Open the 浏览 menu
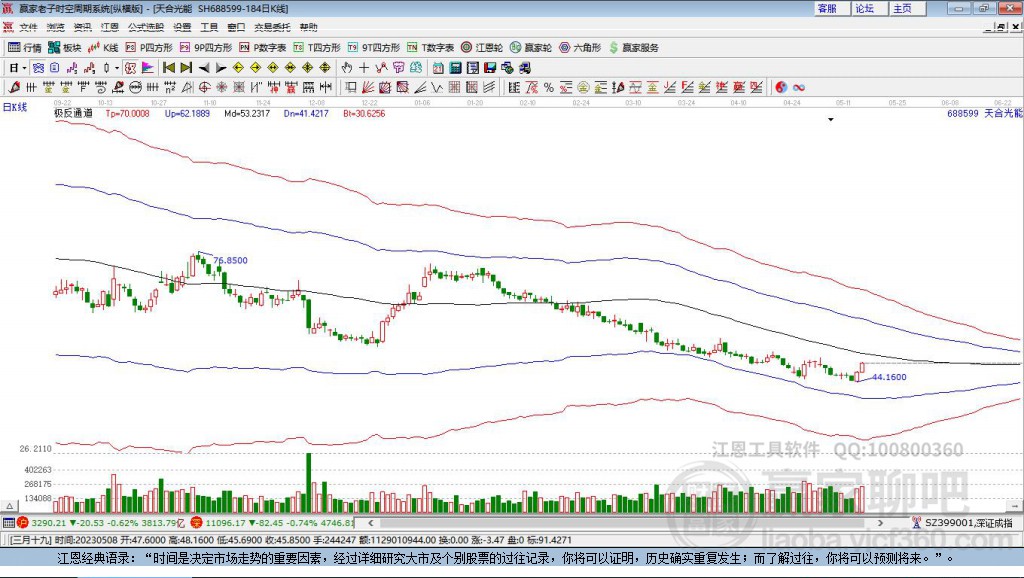Viewport: 1024px width, 578px height. tap(56, 27)
